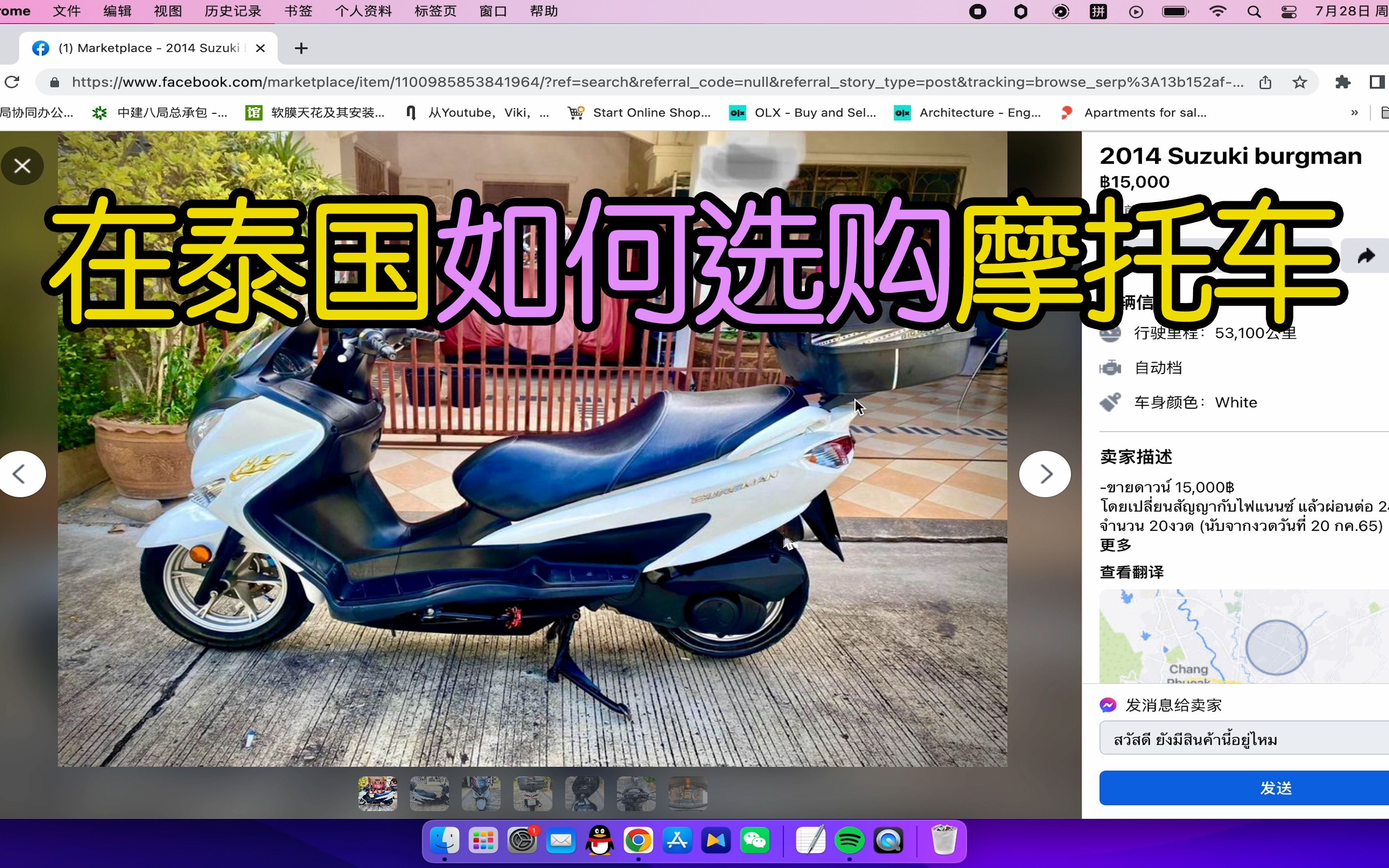Open the 软膜天花及其安装 bookmark
The height and width of the screenshot is (868, 1389).
pos(315,113)
